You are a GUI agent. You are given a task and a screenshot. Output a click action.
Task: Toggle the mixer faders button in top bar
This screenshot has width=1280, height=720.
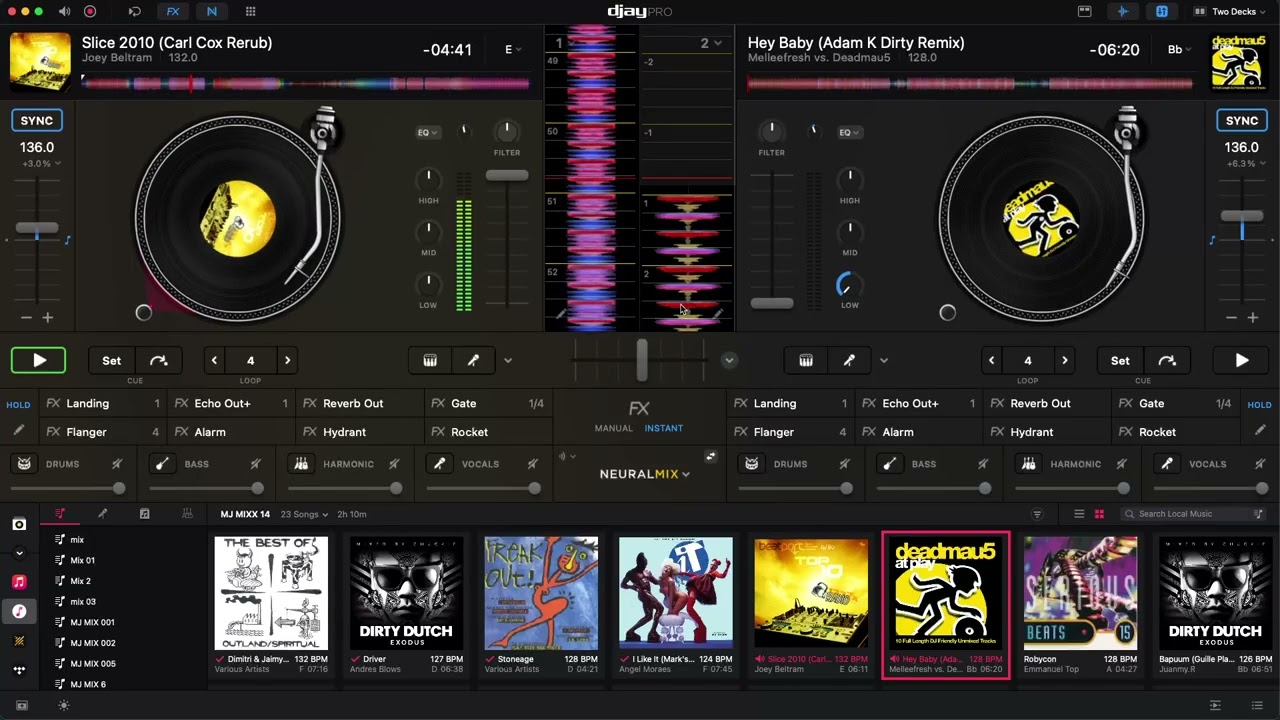pyautogui.click(x=1161, y=12)
